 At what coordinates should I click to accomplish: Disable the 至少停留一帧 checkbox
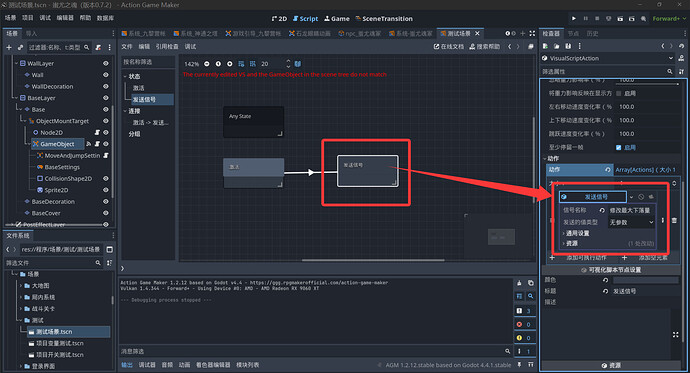tap(619, 147)
